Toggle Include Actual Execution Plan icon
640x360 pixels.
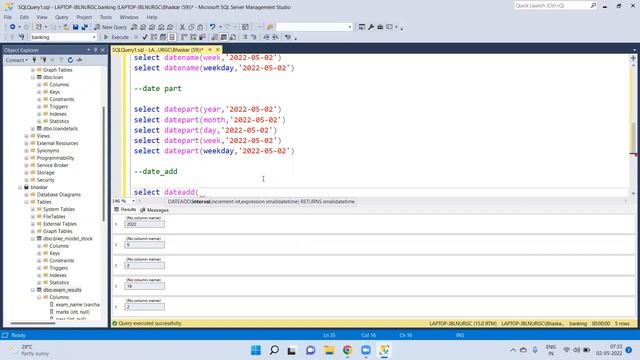pyautogui.click(x=184, y=37)
